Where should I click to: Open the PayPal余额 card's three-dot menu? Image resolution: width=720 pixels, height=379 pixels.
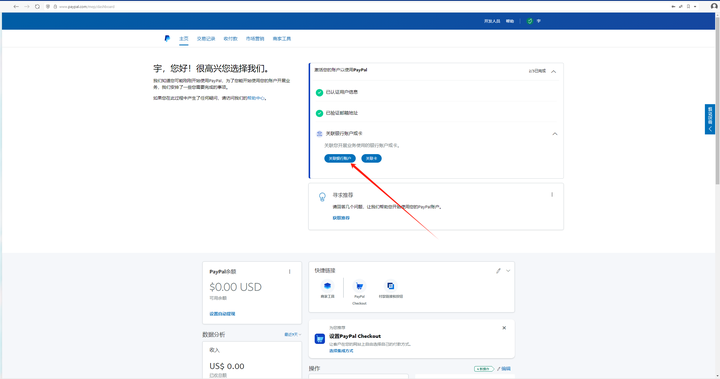point(290,272)
